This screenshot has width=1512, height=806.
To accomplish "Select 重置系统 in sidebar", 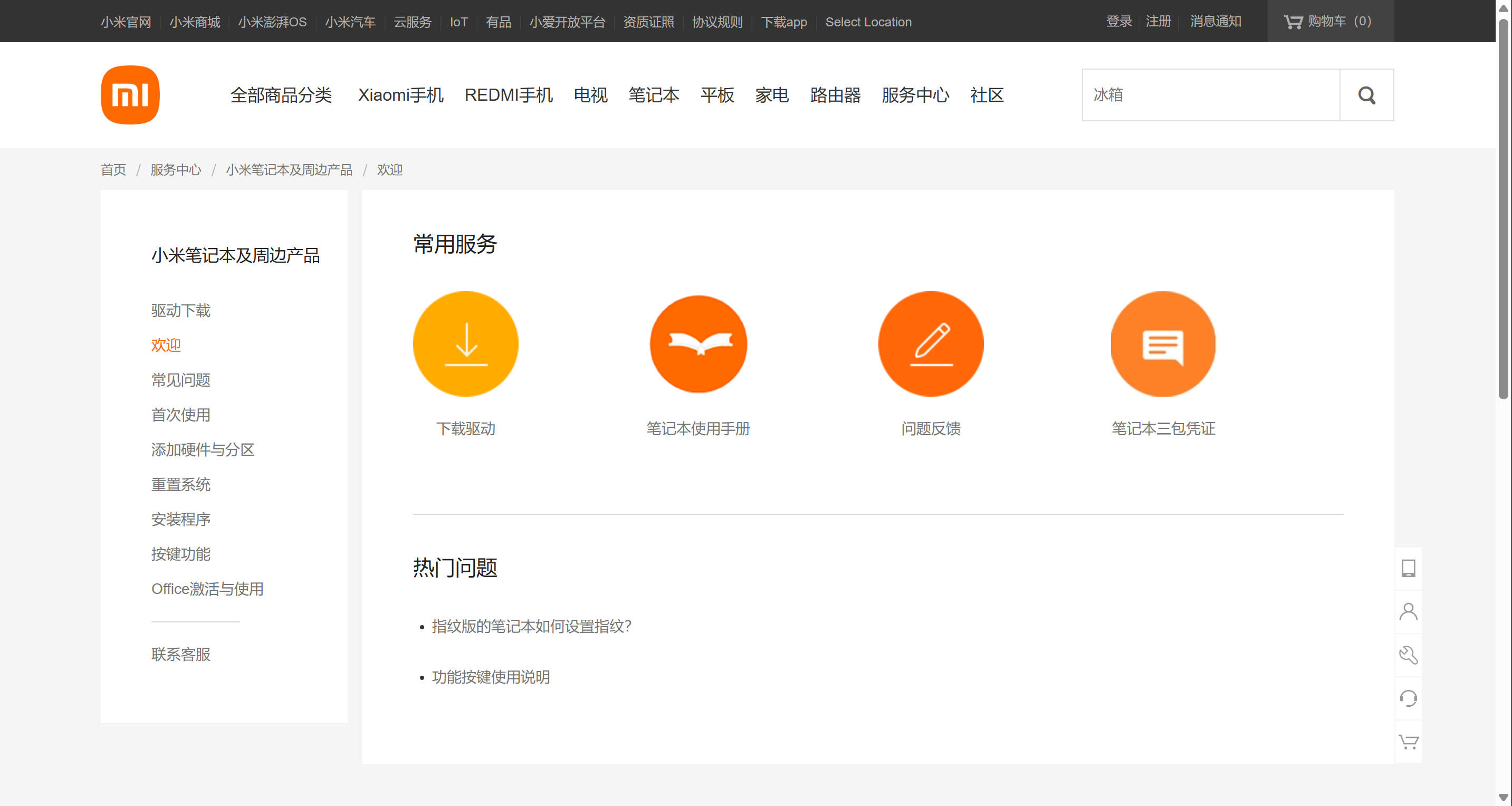I will coord(181,484).
